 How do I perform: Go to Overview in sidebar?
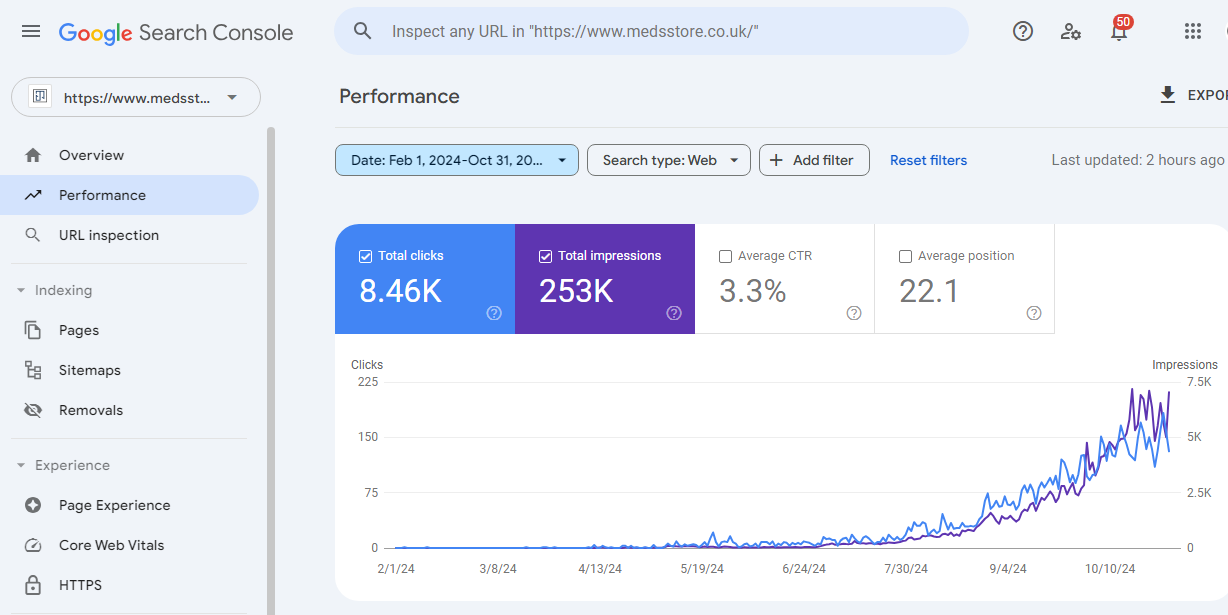tap(130, 155)
